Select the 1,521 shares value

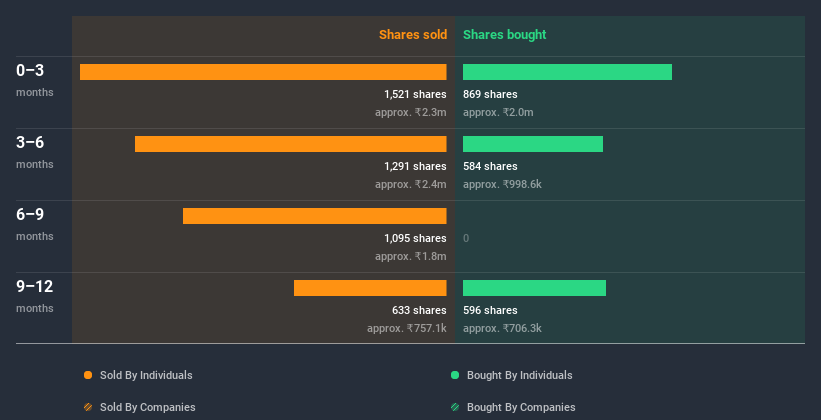(x=415, y=94)
